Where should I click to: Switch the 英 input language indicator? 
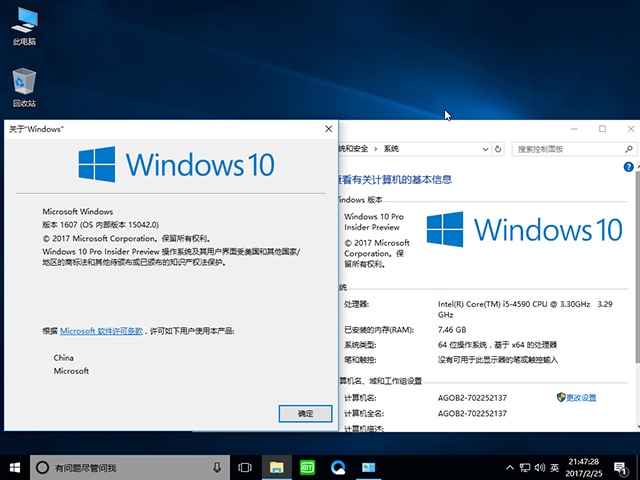[554, 467]
